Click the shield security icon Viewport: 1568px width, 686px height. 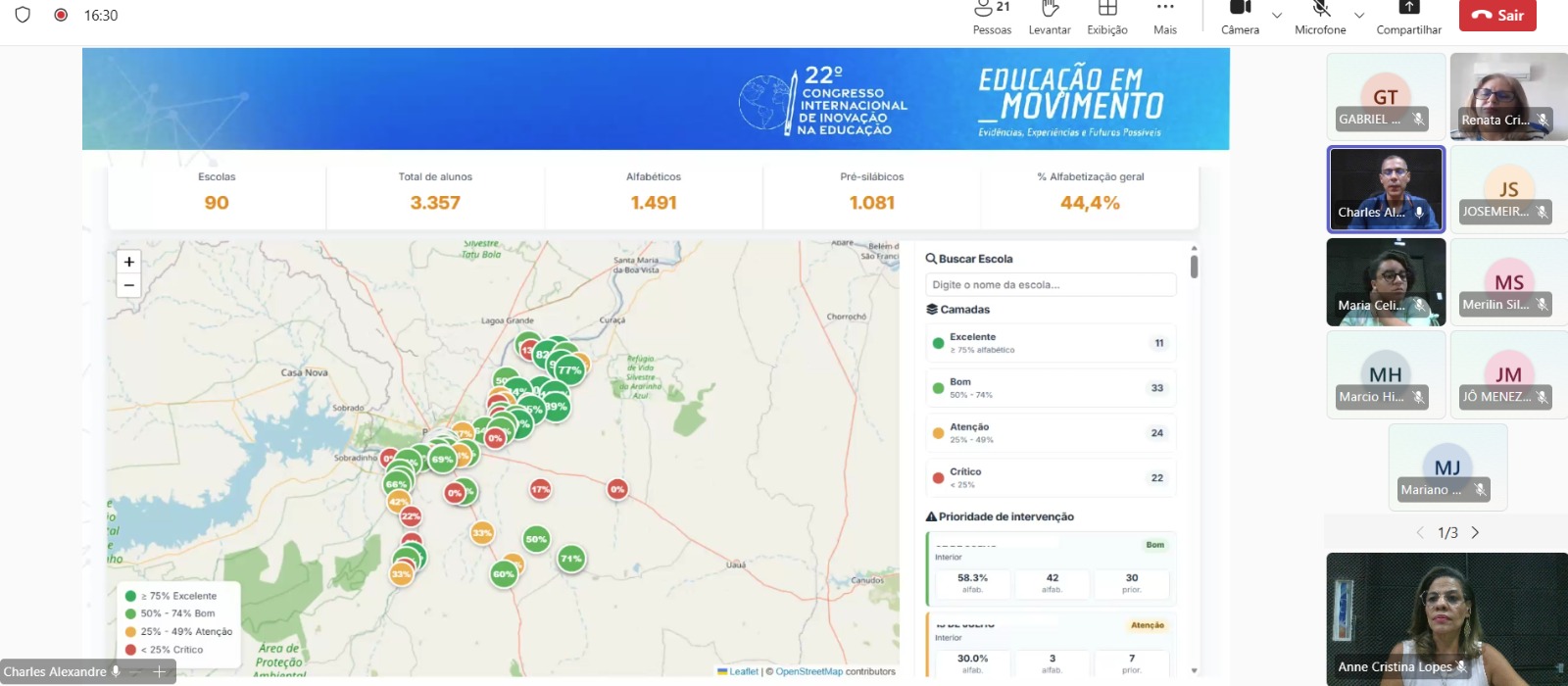click(23, 15)
